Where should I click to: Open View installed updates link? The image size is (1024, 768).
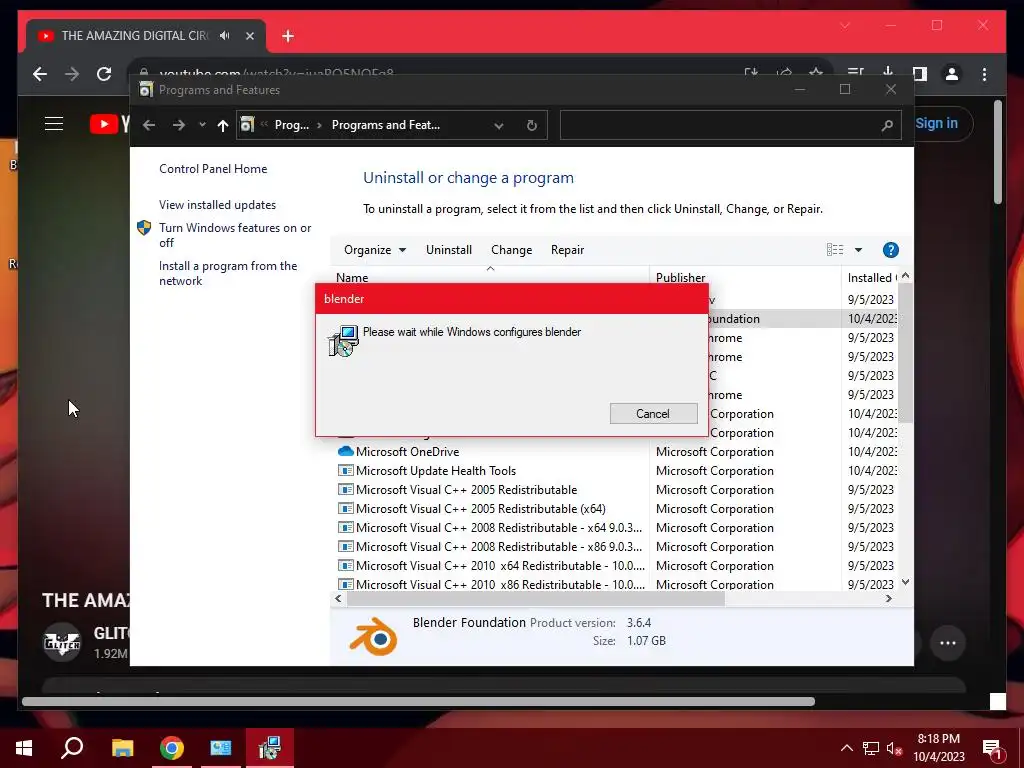pyautogui.click(x=217, y=204)
